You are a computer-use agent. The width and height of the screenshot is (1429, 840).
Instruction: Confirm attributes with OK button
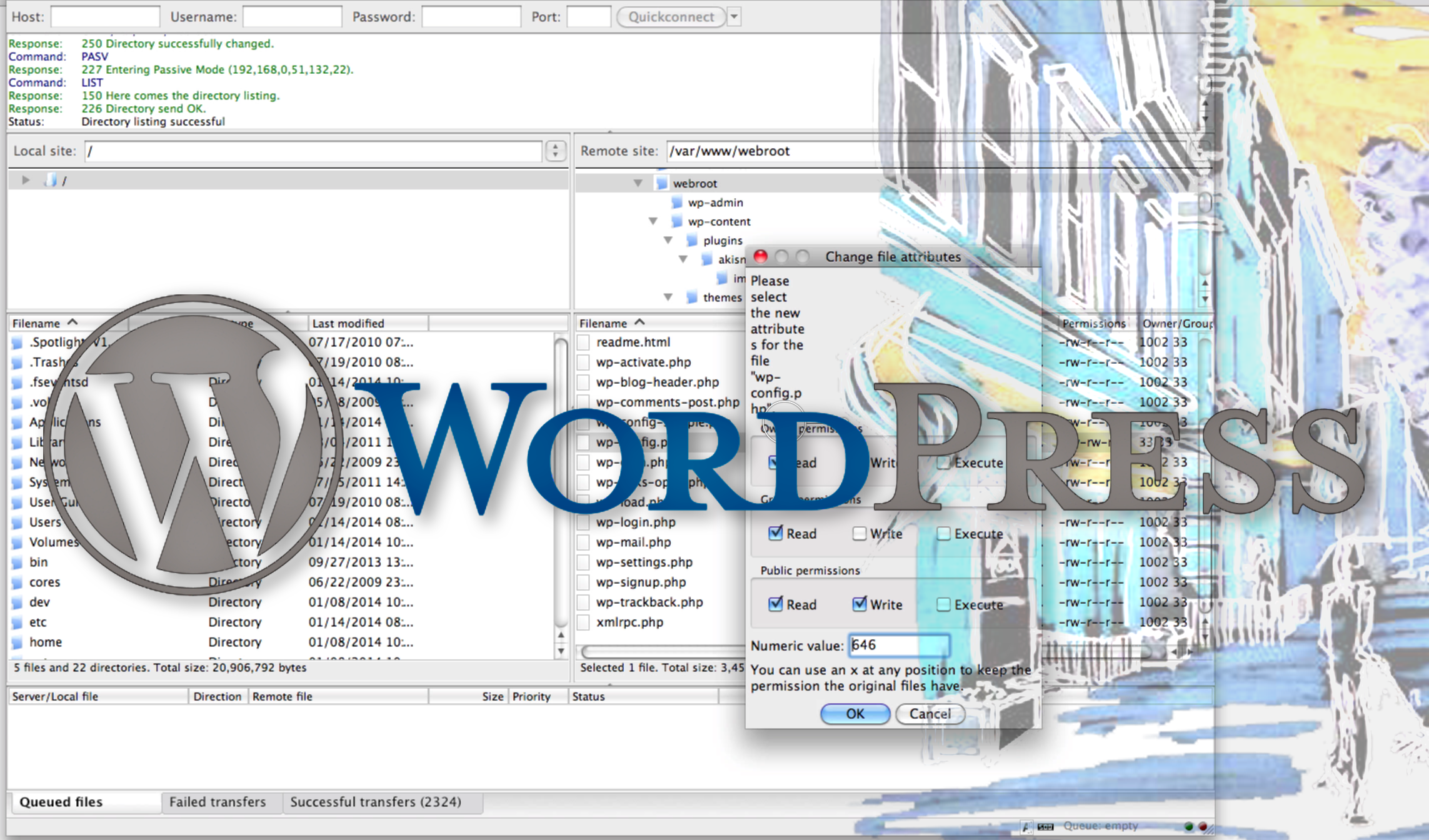coord(855,714)
